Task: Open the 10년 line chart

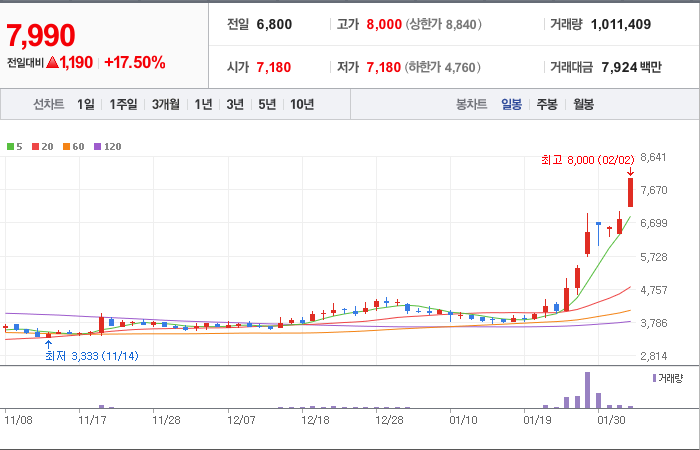Action: point(302,104)
